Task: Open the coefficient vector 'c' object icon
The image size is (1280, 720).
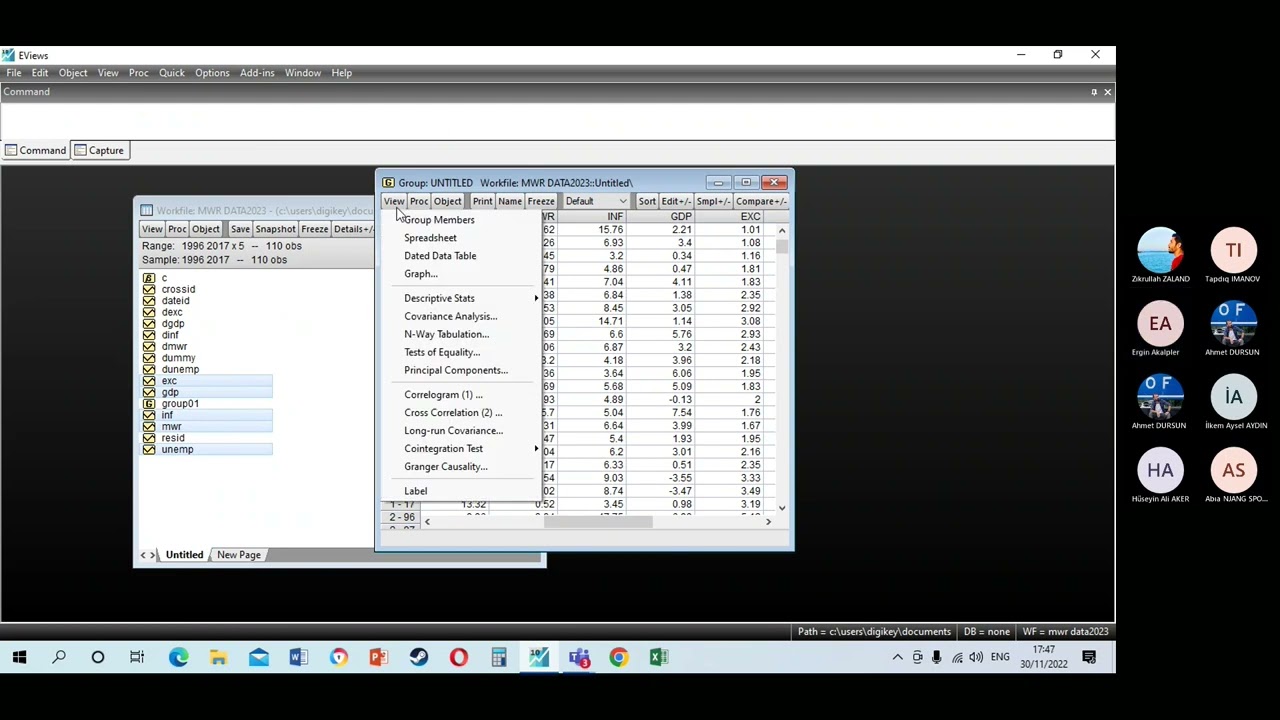Action: [149, 278]
